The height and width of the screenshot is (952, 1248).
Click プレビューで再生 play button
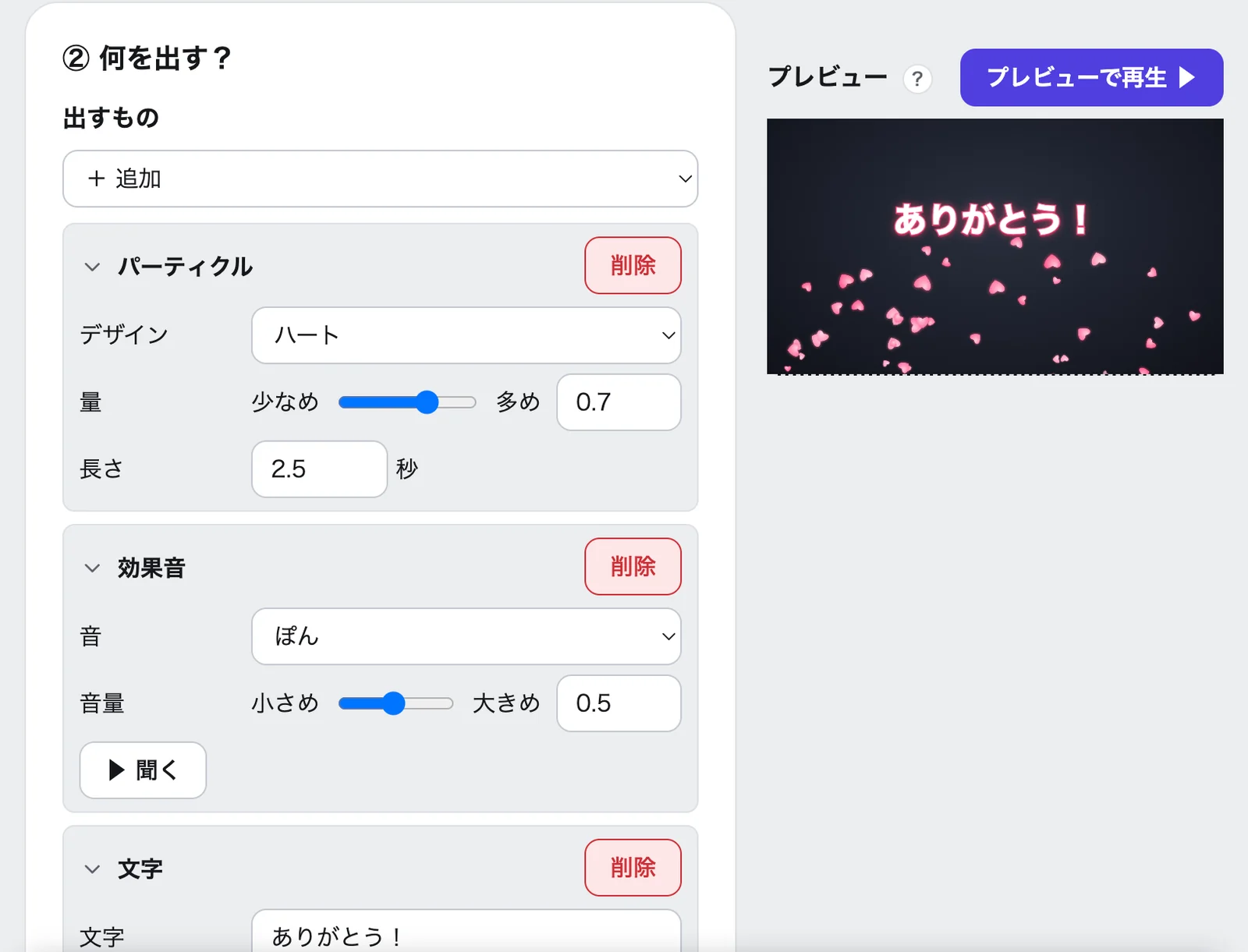[1091, 77]
